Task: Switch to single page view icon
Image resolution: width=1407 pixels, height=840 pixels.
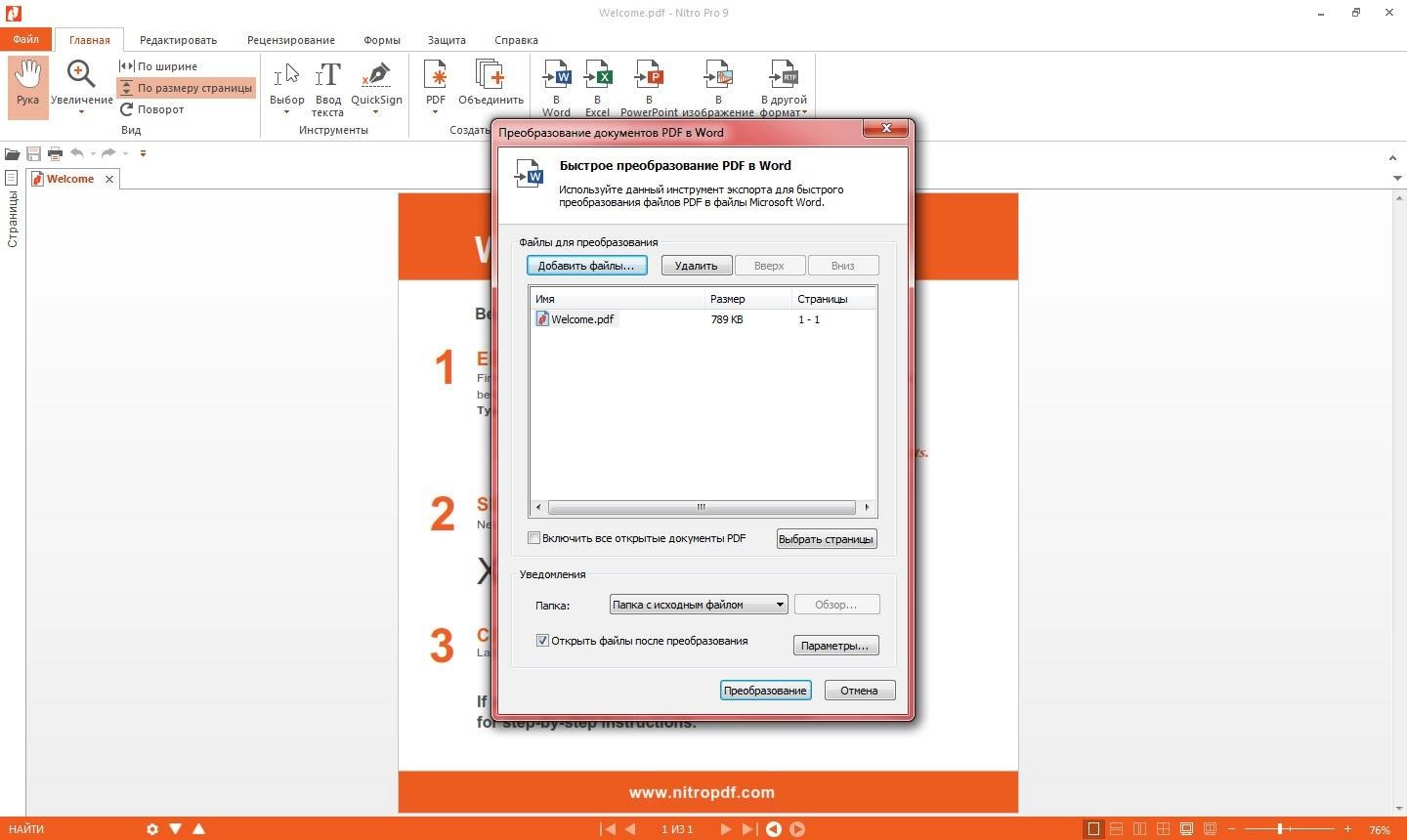Action: point(1093,829)
